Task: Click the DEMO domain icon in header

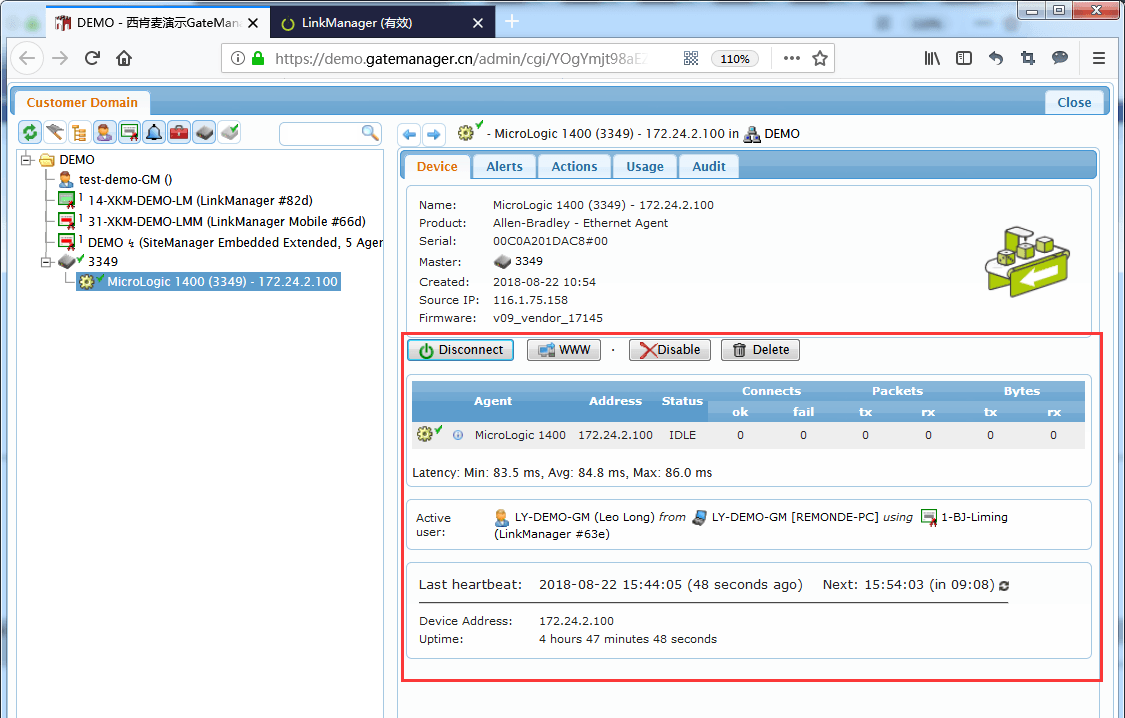Action: point(752,134)
